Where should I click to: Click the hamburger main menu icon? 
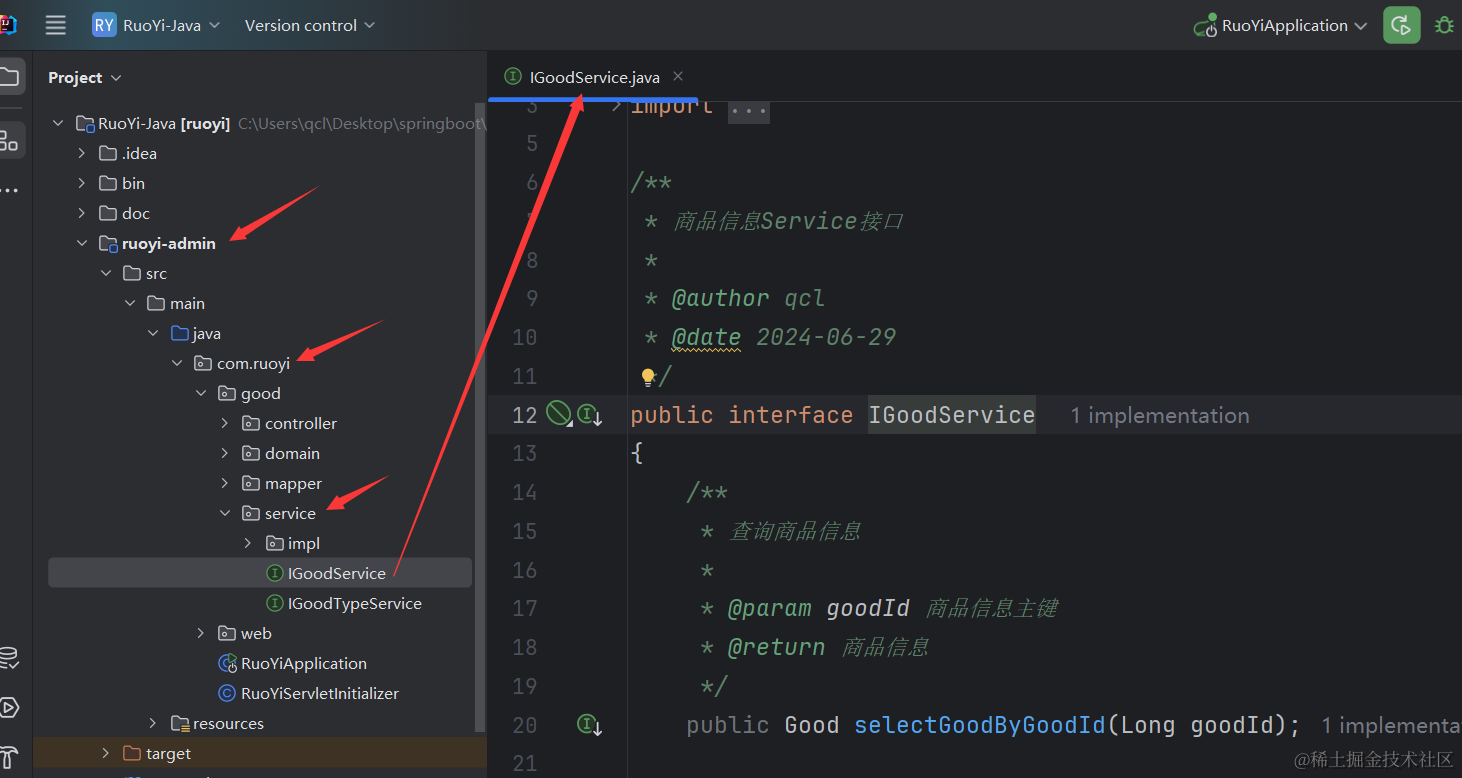coord(56,26)
